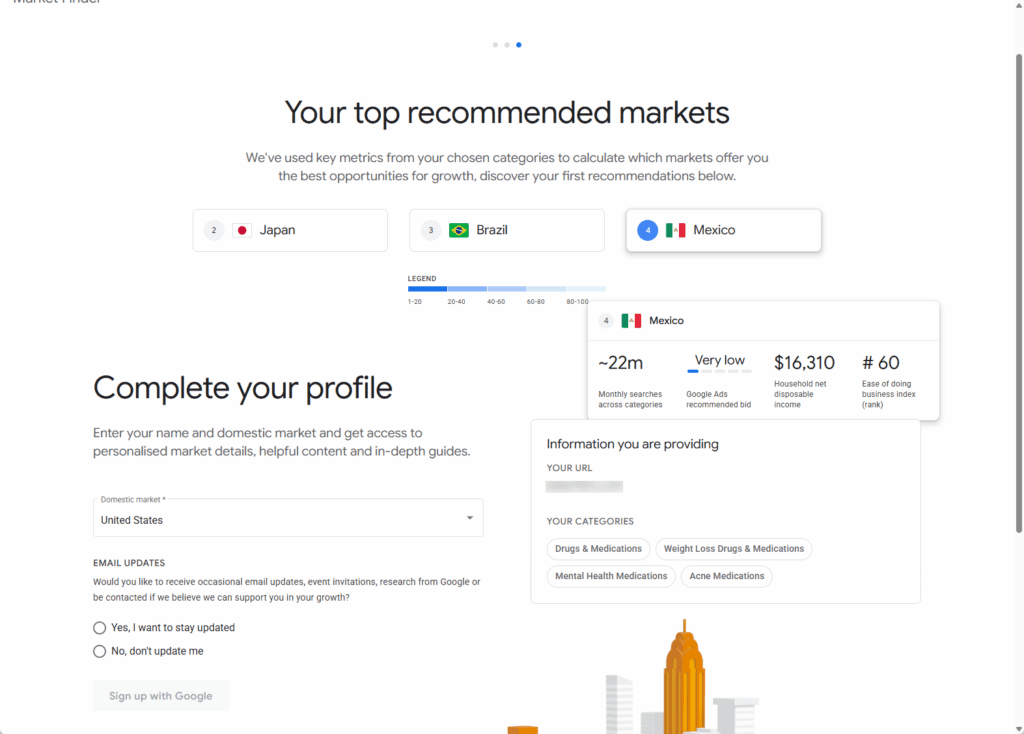Select the "Drugs & Medications" category chip
The image size is (1024, 734).
598,548
